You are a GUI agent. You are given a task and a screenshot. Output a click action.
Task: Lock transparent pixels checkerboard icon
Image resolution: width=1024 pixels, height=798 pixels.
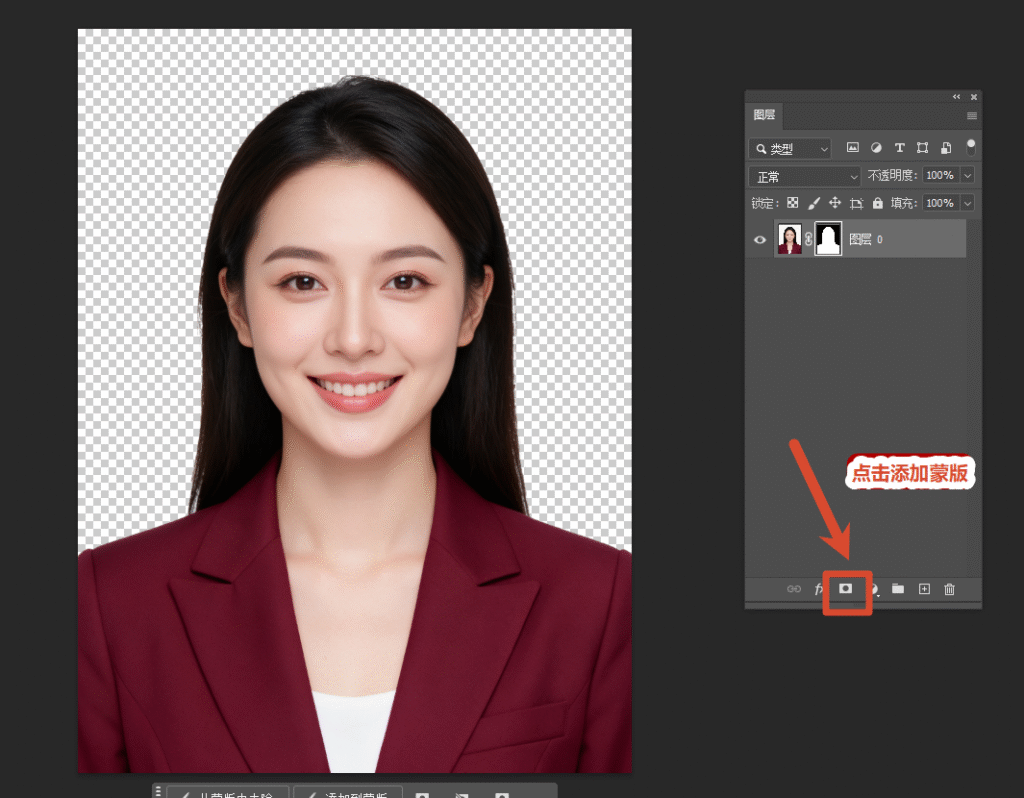point(793,203)
